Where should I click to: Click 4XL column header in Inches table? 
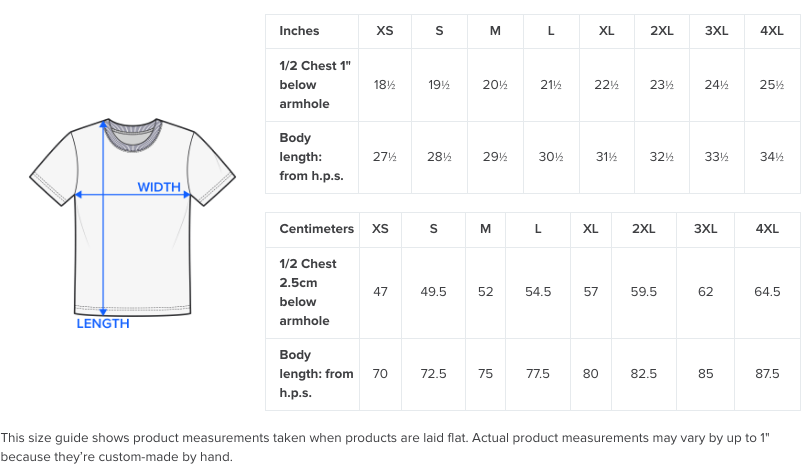772,31
